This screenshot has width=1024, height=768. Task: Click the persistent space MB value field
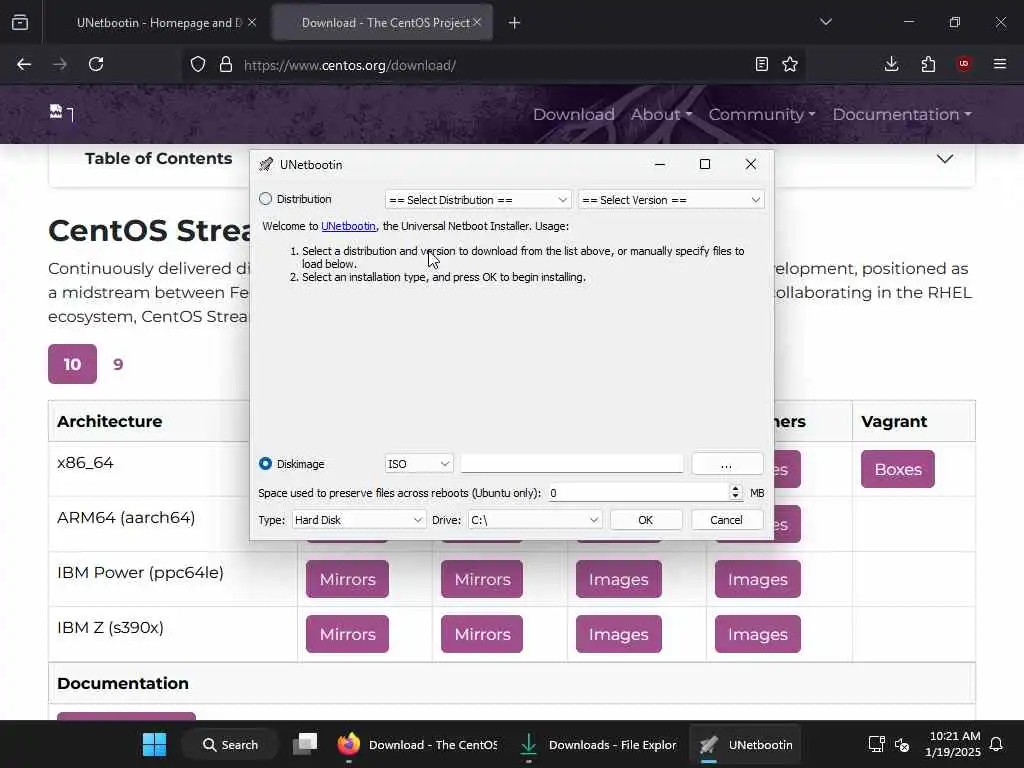[x=637, y=493]
